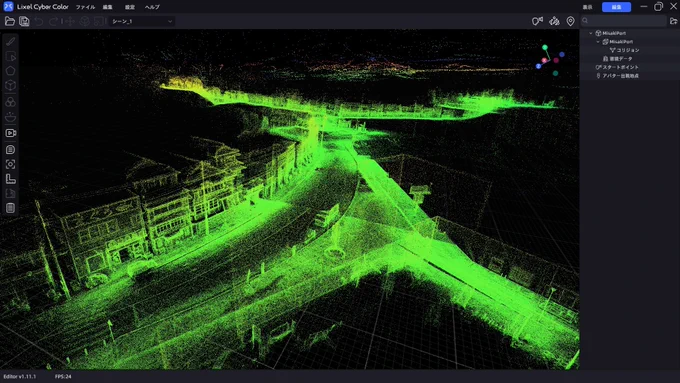This screenshot has width=680, height=383.
Task: Select the ruler measure tool in sidebar
Action: pos(11,42)
